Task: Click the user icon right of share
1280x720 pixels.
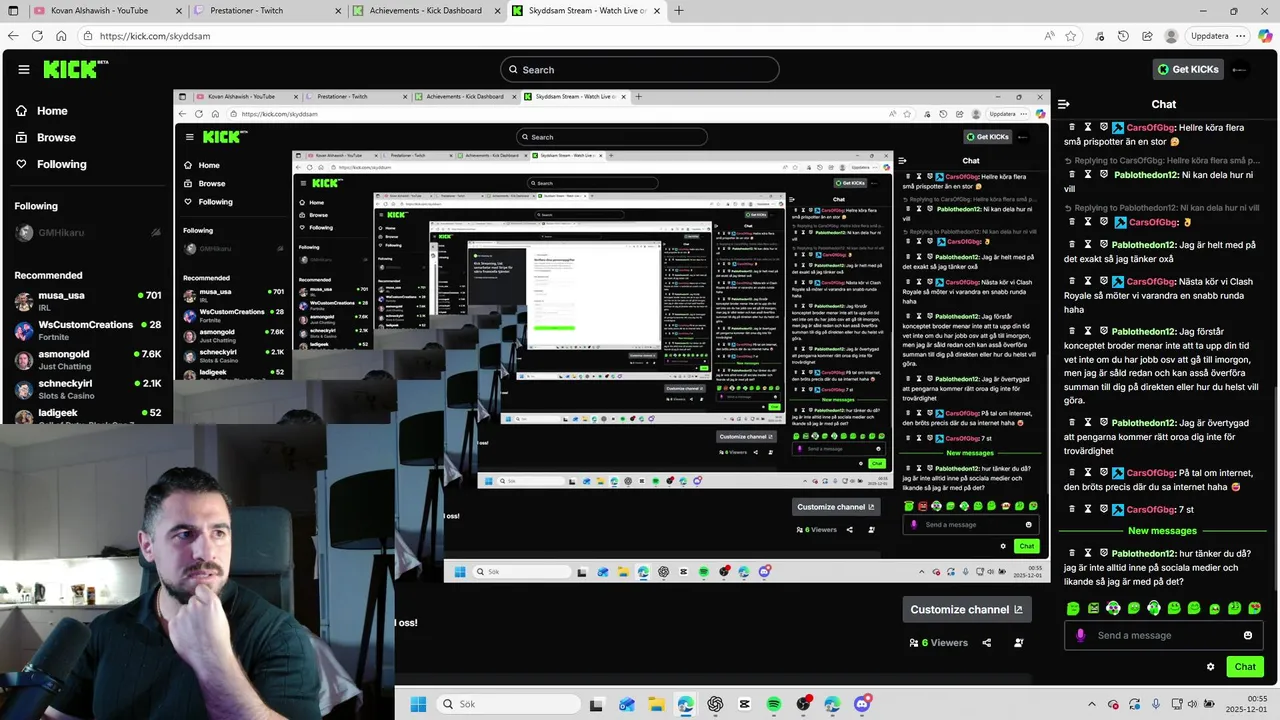Action: click(1019, 643)
